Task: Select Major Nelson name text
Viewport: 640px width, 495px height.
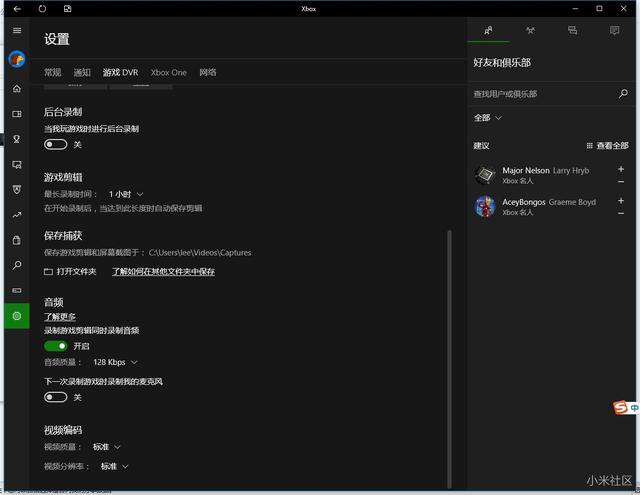Action: [526, 171]
